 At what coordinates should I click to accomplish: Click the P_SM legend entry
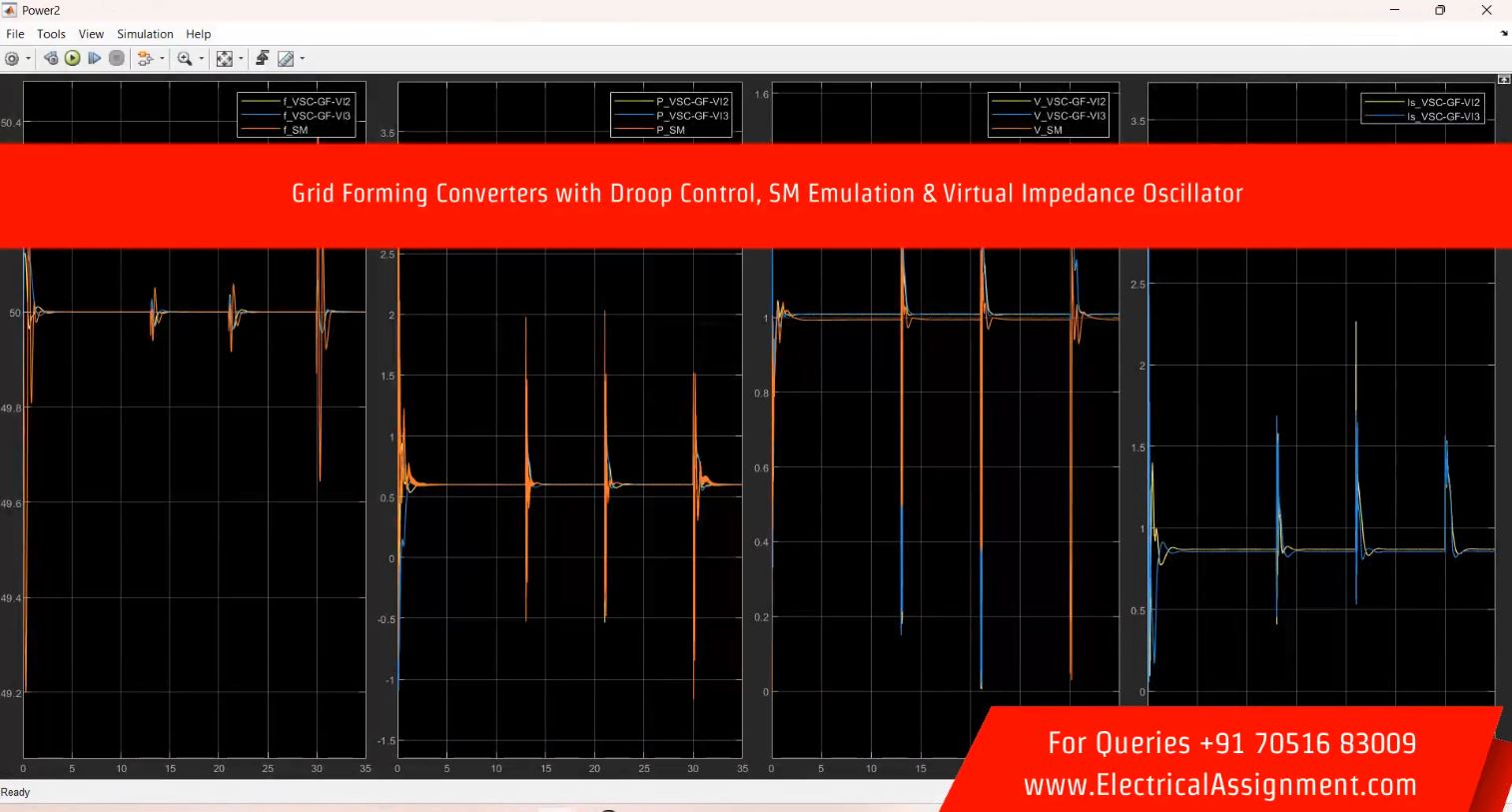tap(670, 130)
